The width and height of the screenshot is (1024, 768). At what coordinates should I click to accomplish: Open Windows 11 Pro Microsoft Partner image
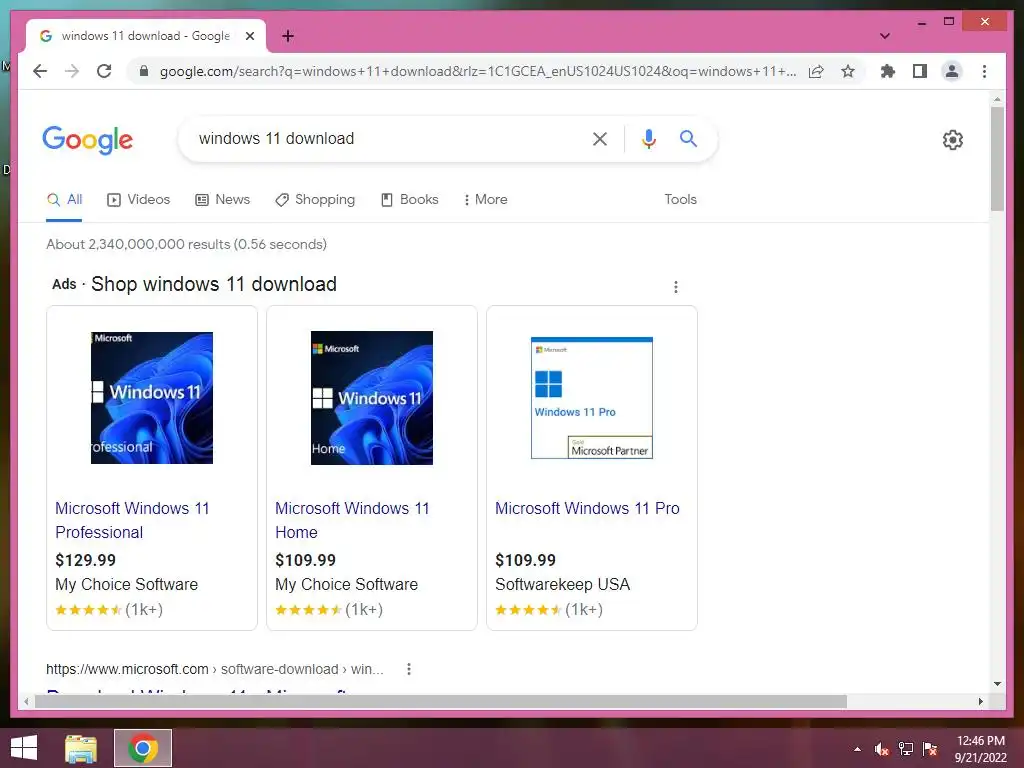[x=592, y=398]
